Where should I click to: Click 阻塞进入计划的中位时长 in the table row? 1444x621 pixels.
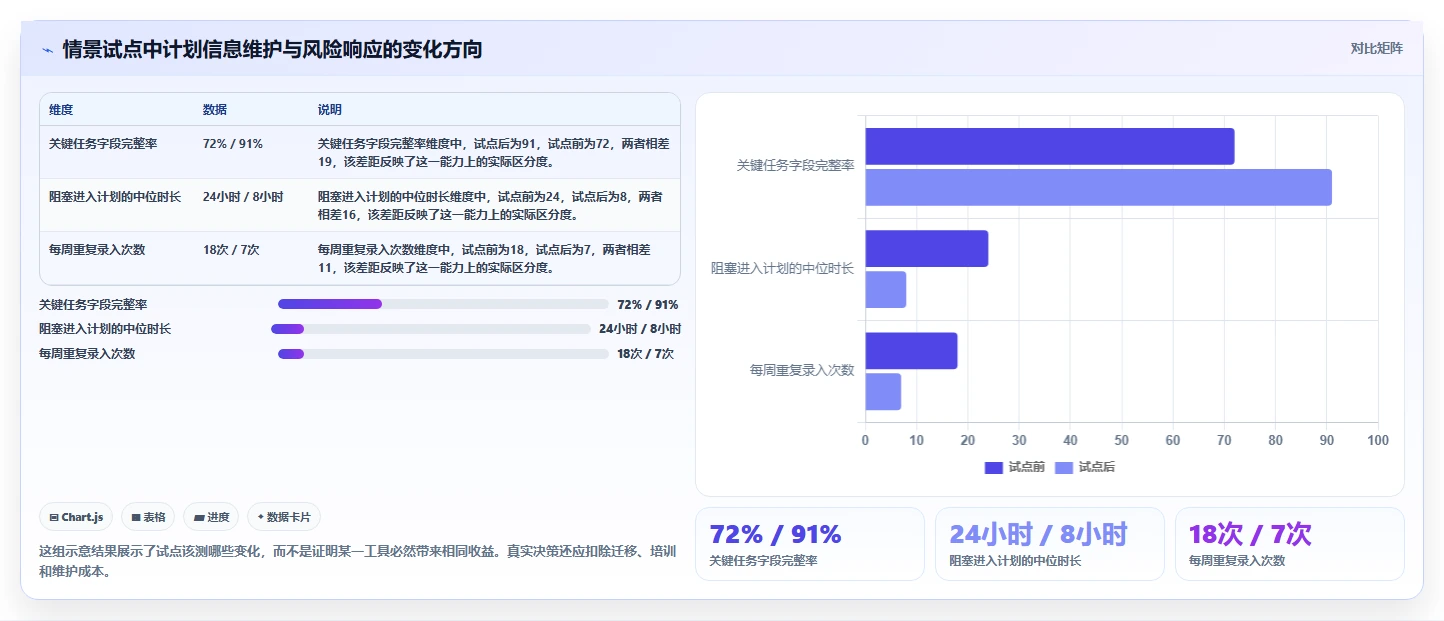click(x=115, y=196)
